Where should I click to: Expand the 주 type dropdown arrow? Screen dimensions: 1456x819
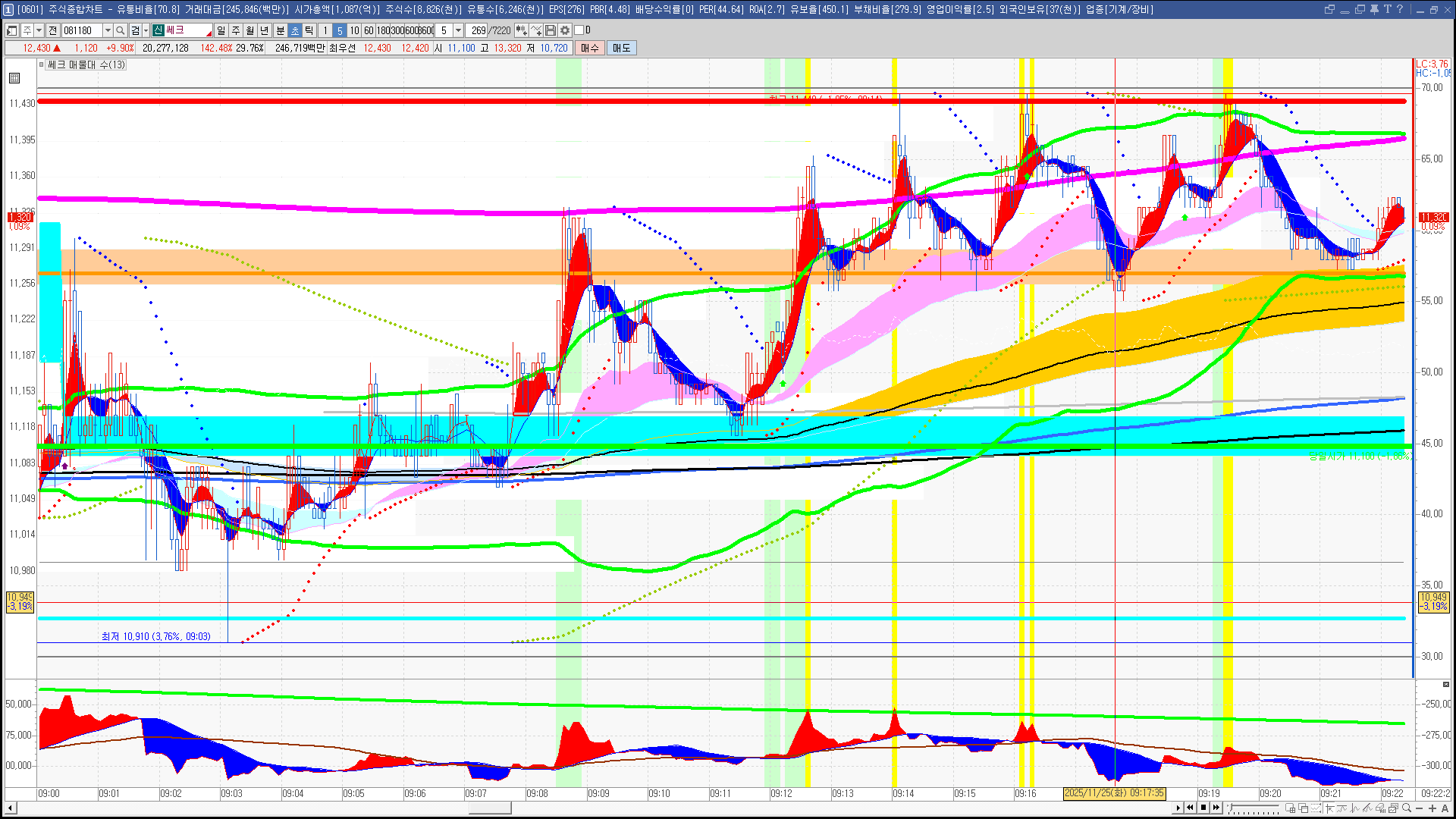39,30
